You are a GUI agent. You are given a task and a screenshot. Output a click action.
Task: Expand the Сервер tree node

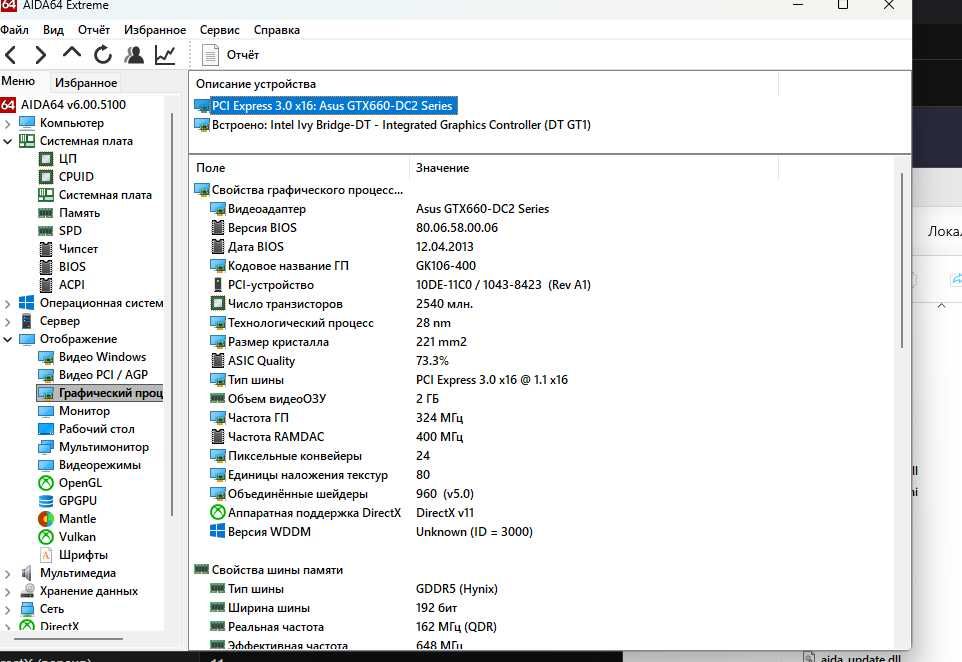[x=7, y=321]
